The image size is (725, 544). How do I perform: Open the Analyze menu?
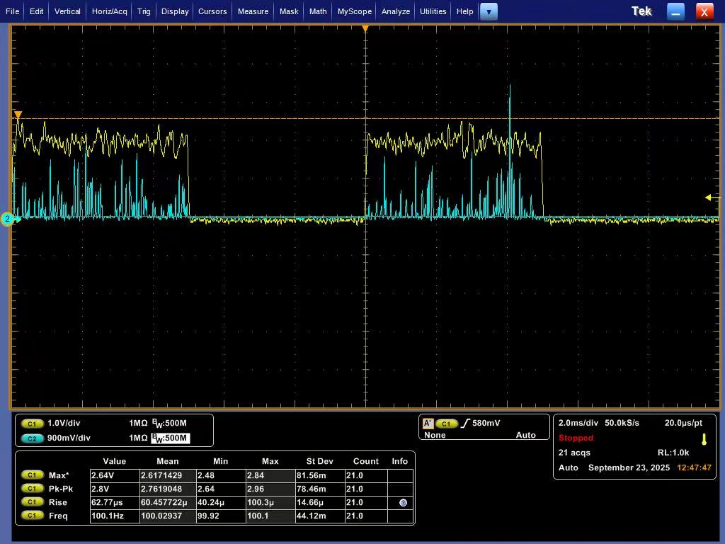(395, 11)
